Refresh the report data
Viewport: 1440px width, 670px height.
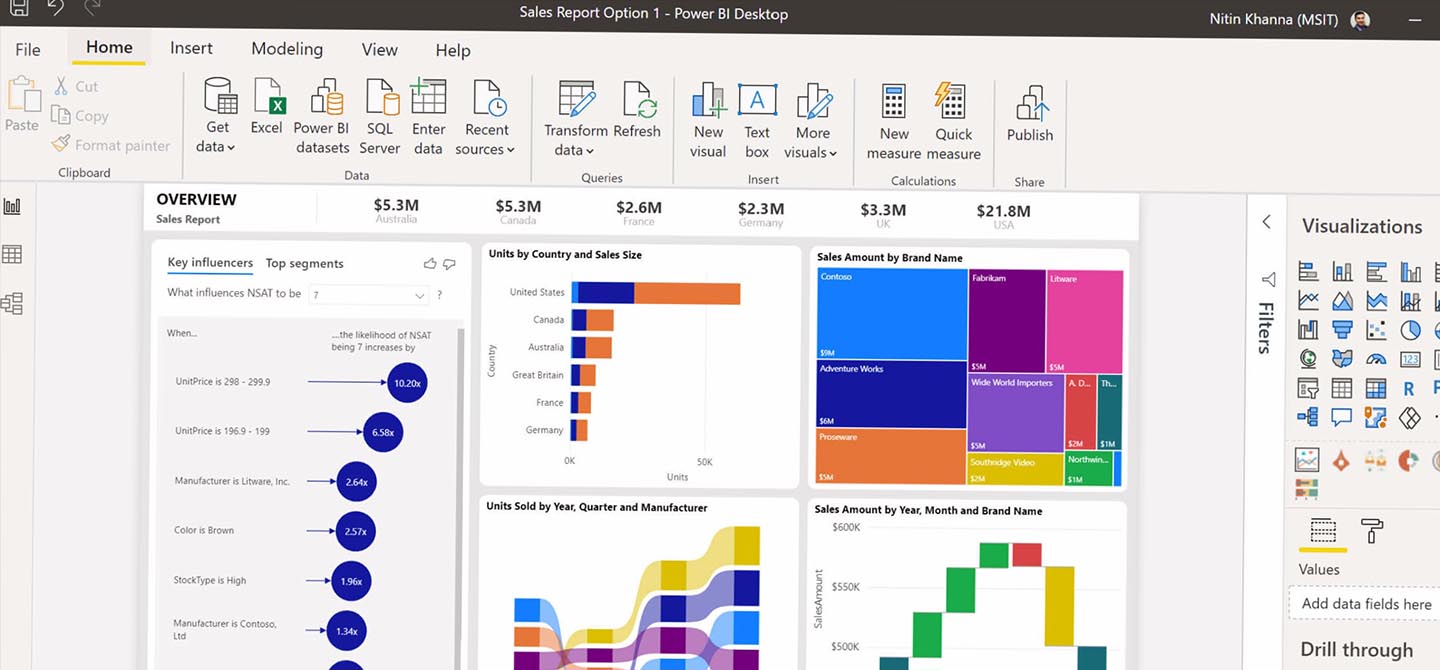click(x=637, y=110)
